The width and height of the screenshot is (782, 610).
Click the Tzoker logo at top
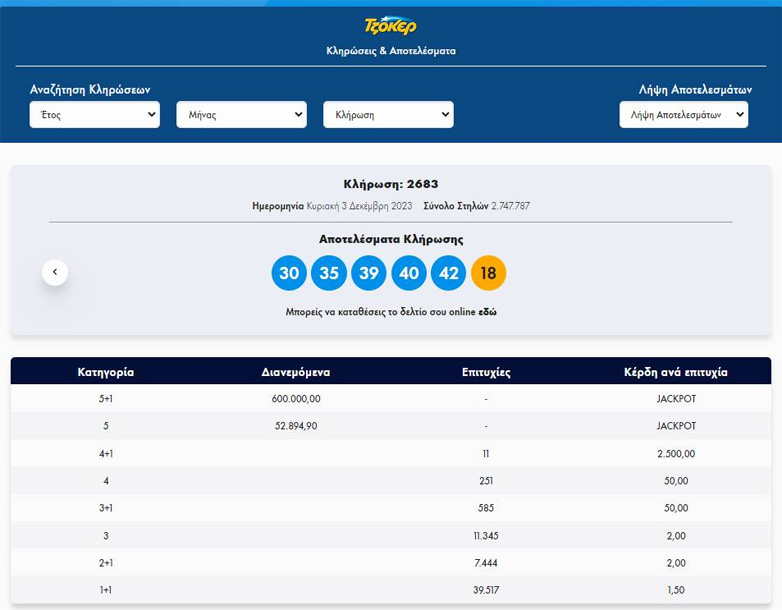(391, 26)
